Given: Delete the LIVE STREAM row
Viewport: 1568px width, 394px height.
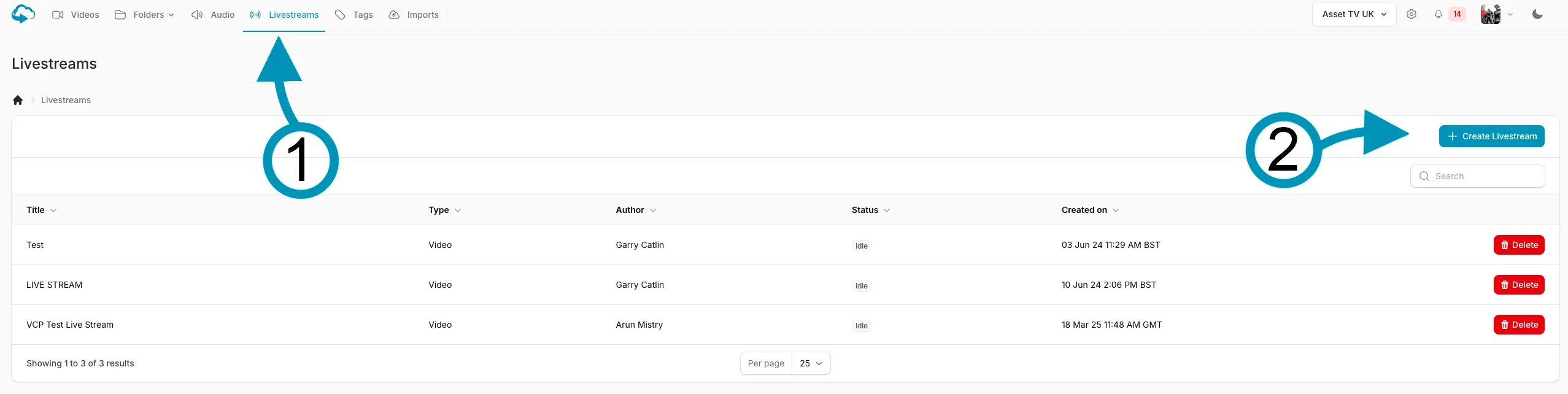Looking at the screenshot, I should [x=1518, y=285].
